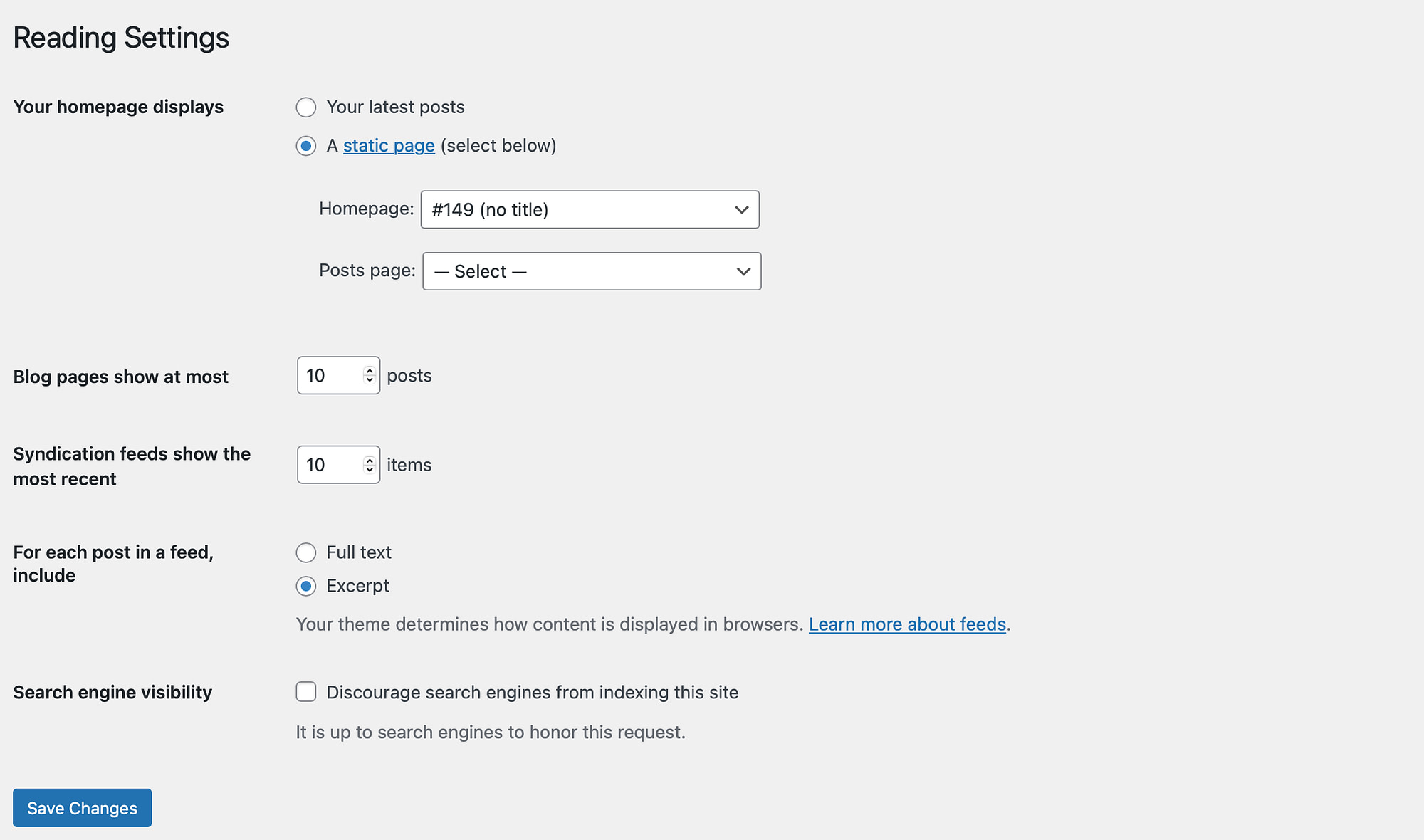This screenshot has width=1424, height=840.
Task: Click the Reading Settings page heading
Action: pyautogui.click(x=121, y=37)
